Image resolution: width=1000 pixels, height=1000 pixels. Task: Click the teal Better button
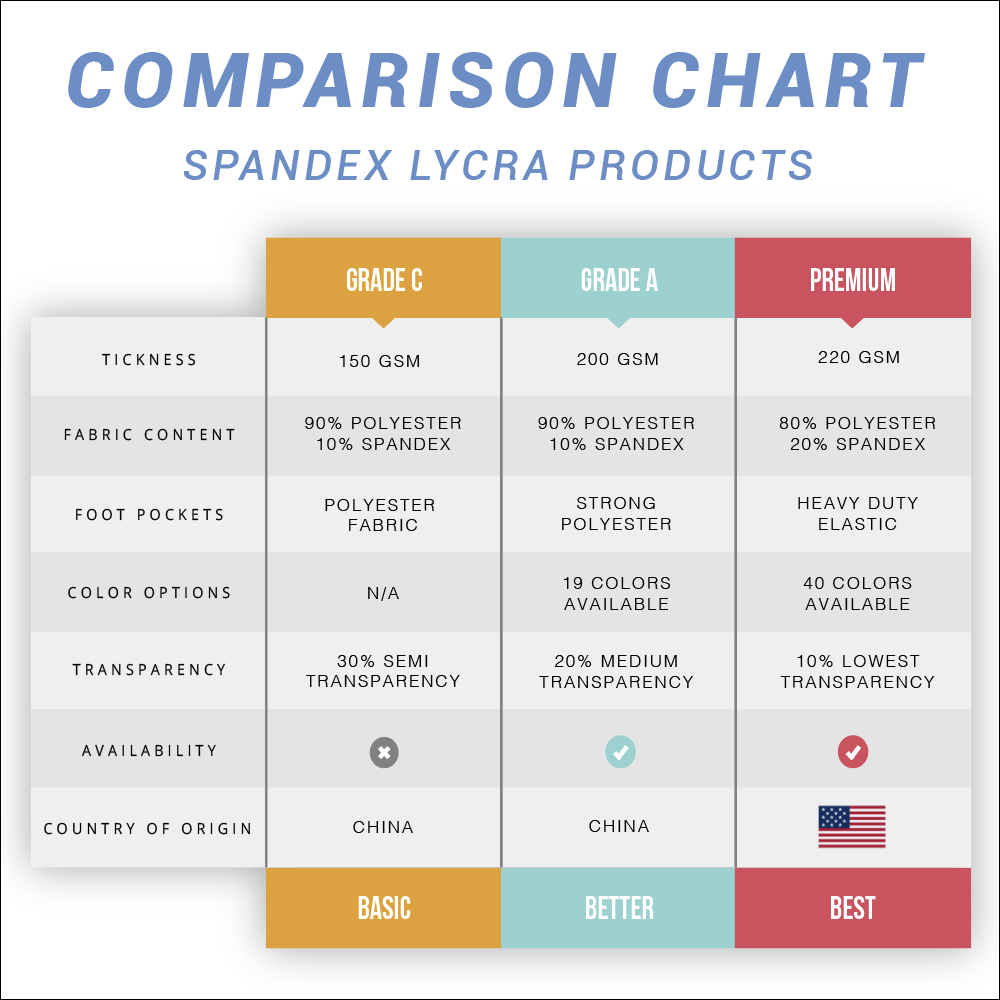coord(619,908)
